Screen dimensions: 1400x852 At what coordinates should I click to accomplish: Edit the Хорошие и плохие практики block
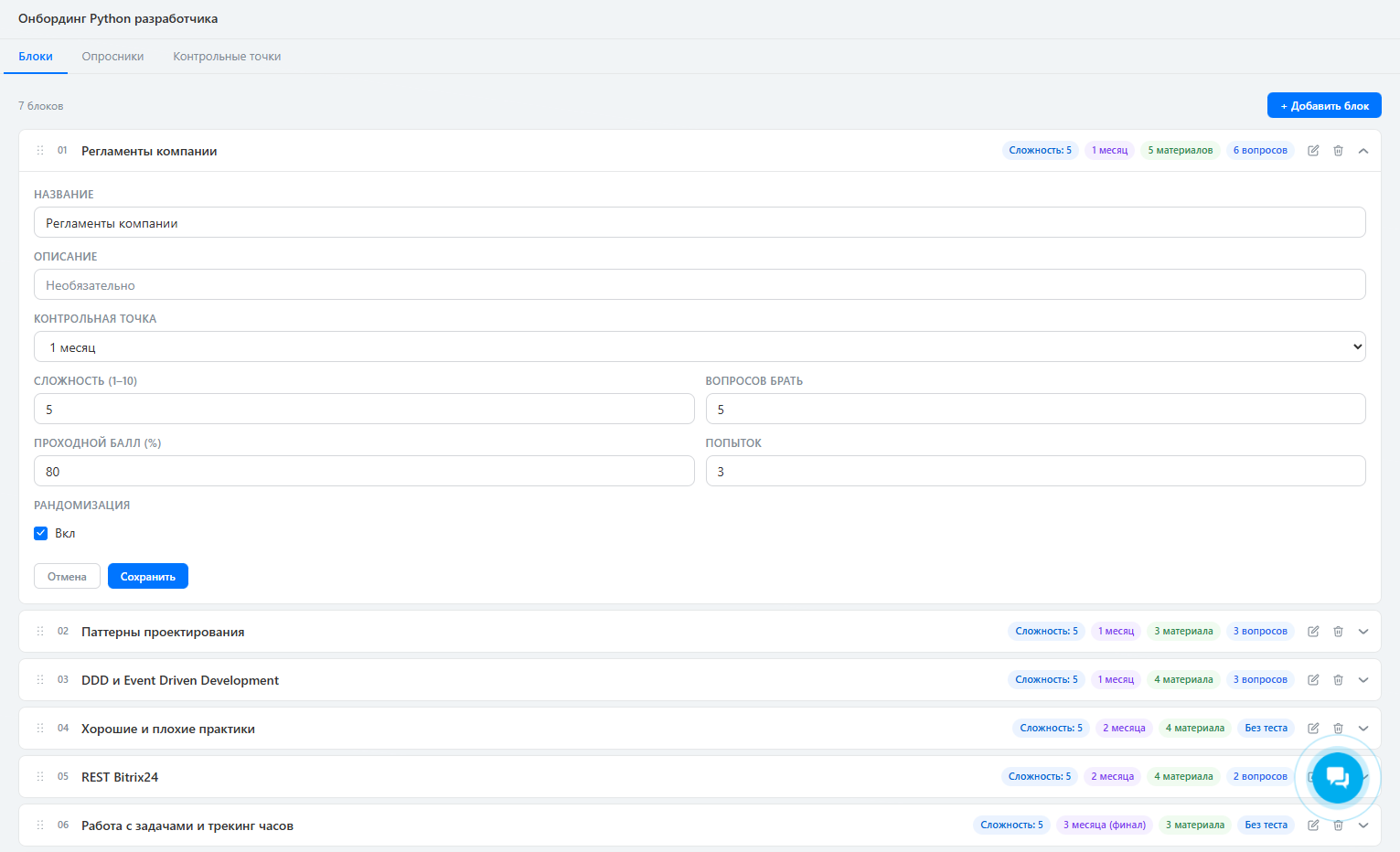pyautogui.click(x=1313, y=729)
